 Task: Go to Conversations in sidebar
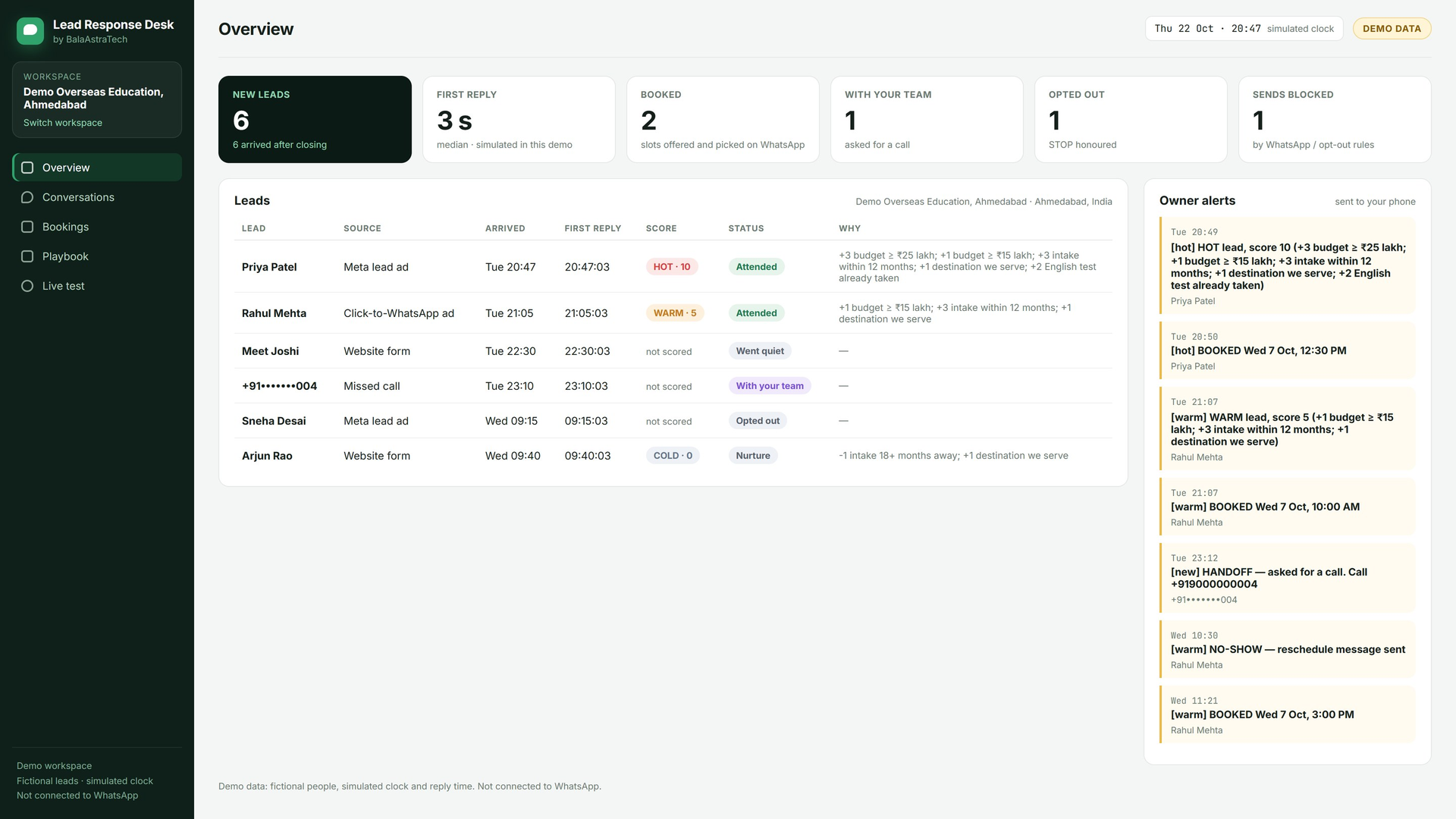97,197
